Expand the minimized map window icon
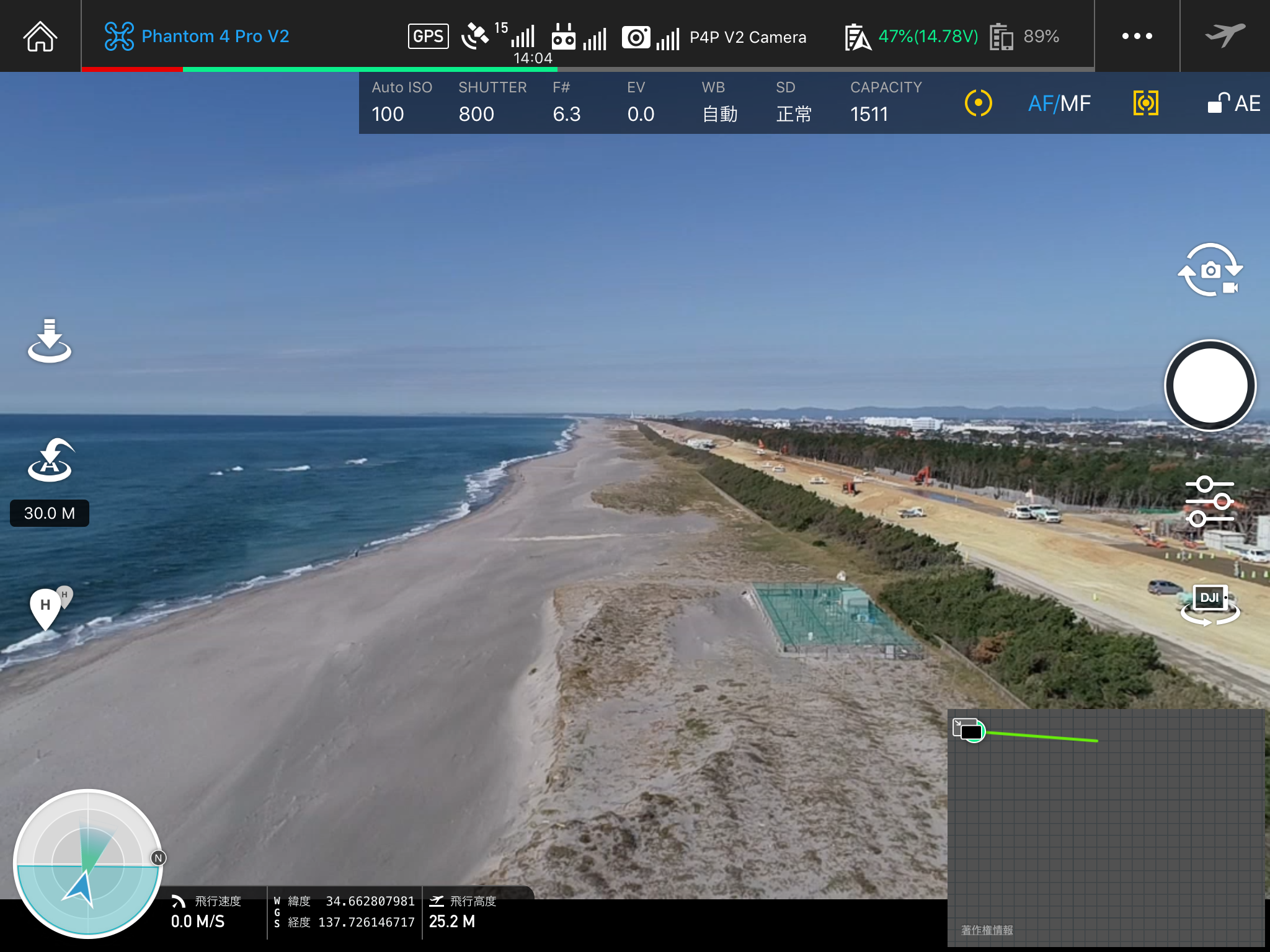Image resolution: width=1270 pixels, height=952 pixels. (x=967, y=729)
